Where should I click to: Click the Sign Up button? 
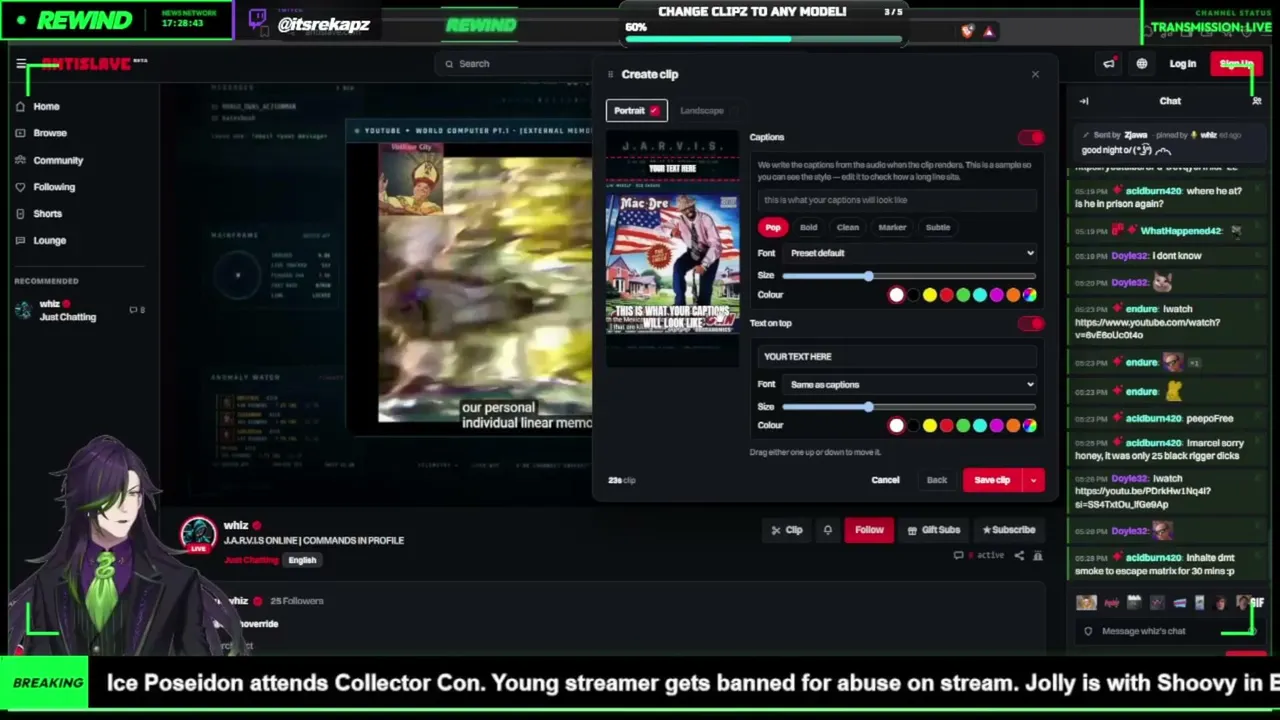pos(1236,64)
